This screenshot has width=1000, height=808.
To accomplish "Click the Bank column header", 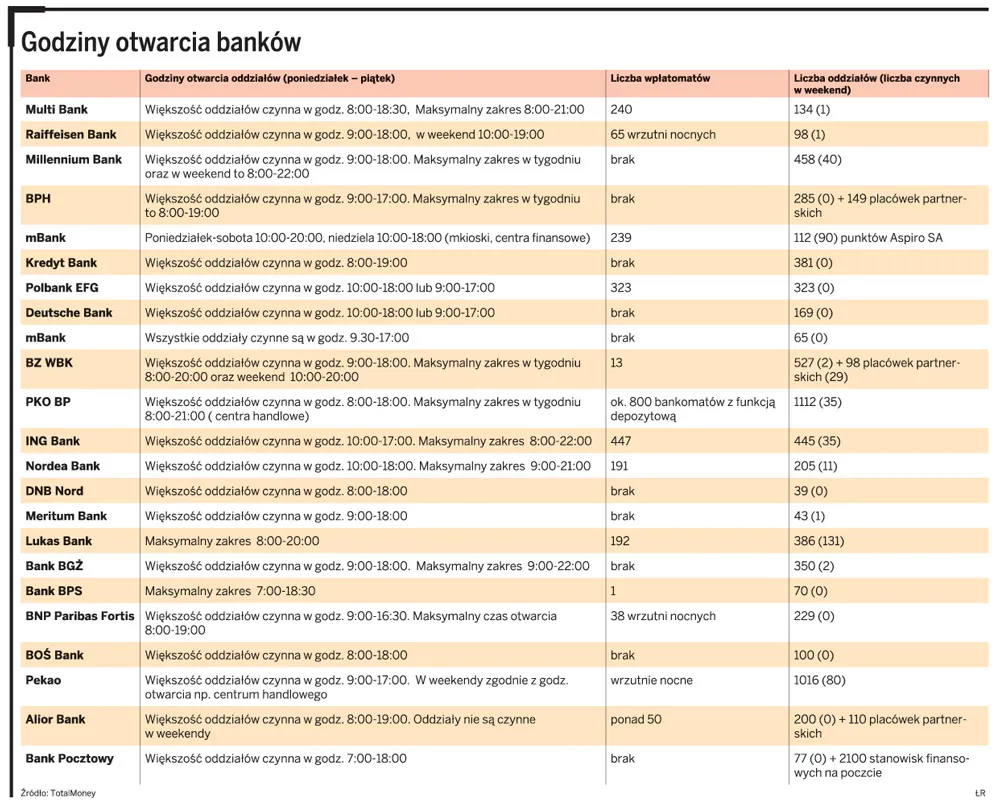I will click(x=38, y=78).
